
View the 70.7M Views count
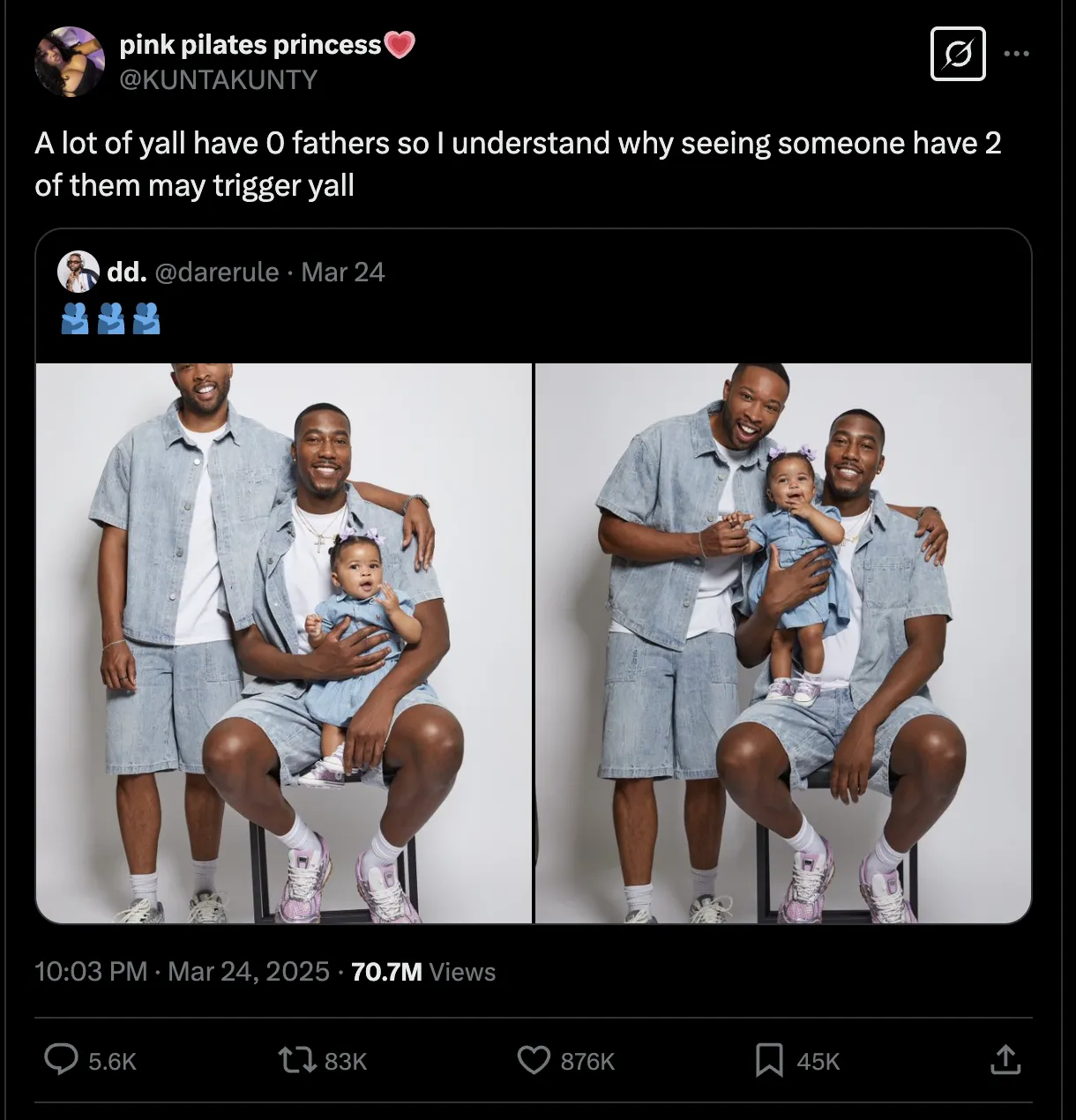click(x=423, y=972)
